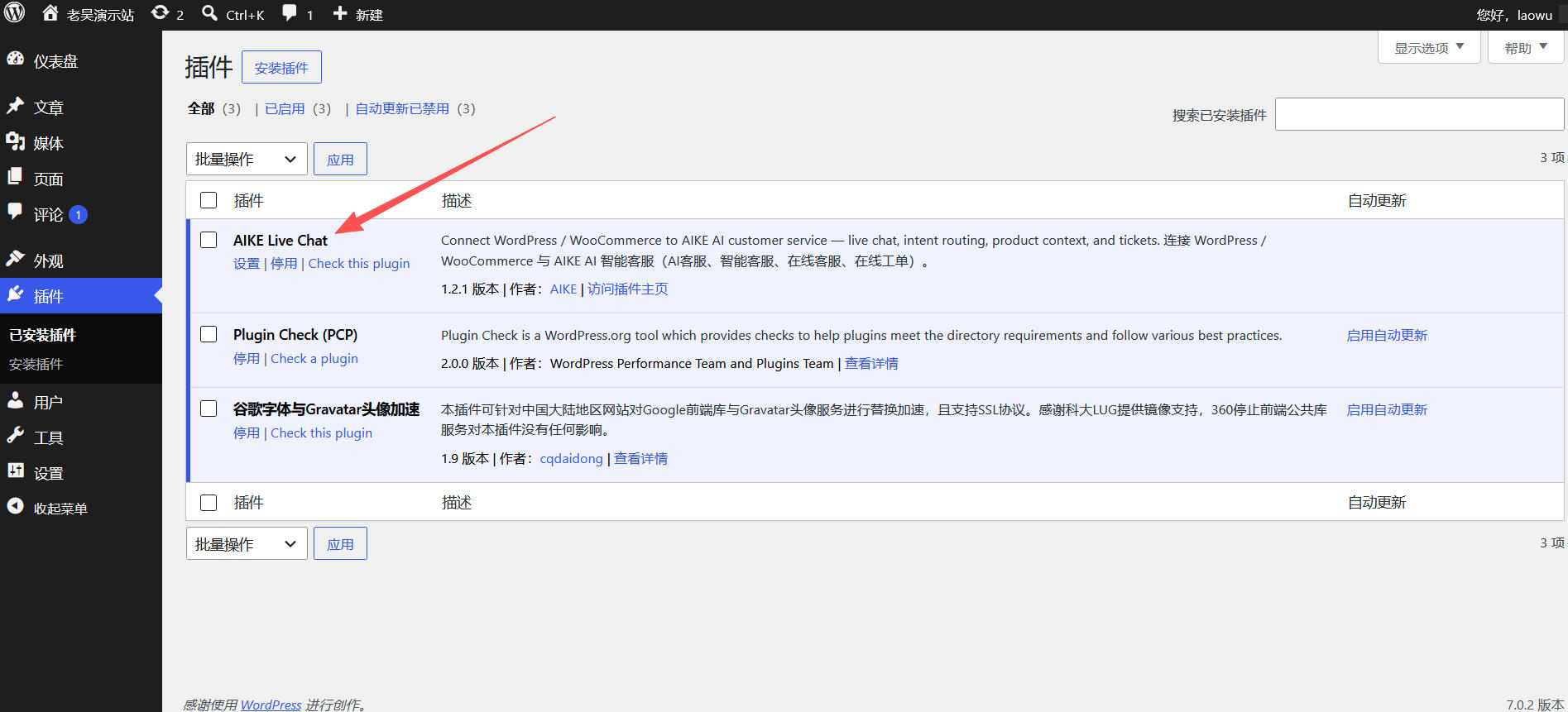Screen dimensions: 1568x712
Task: Click the 安装插件 button beside the title
Action: click(x=281, y=67)
